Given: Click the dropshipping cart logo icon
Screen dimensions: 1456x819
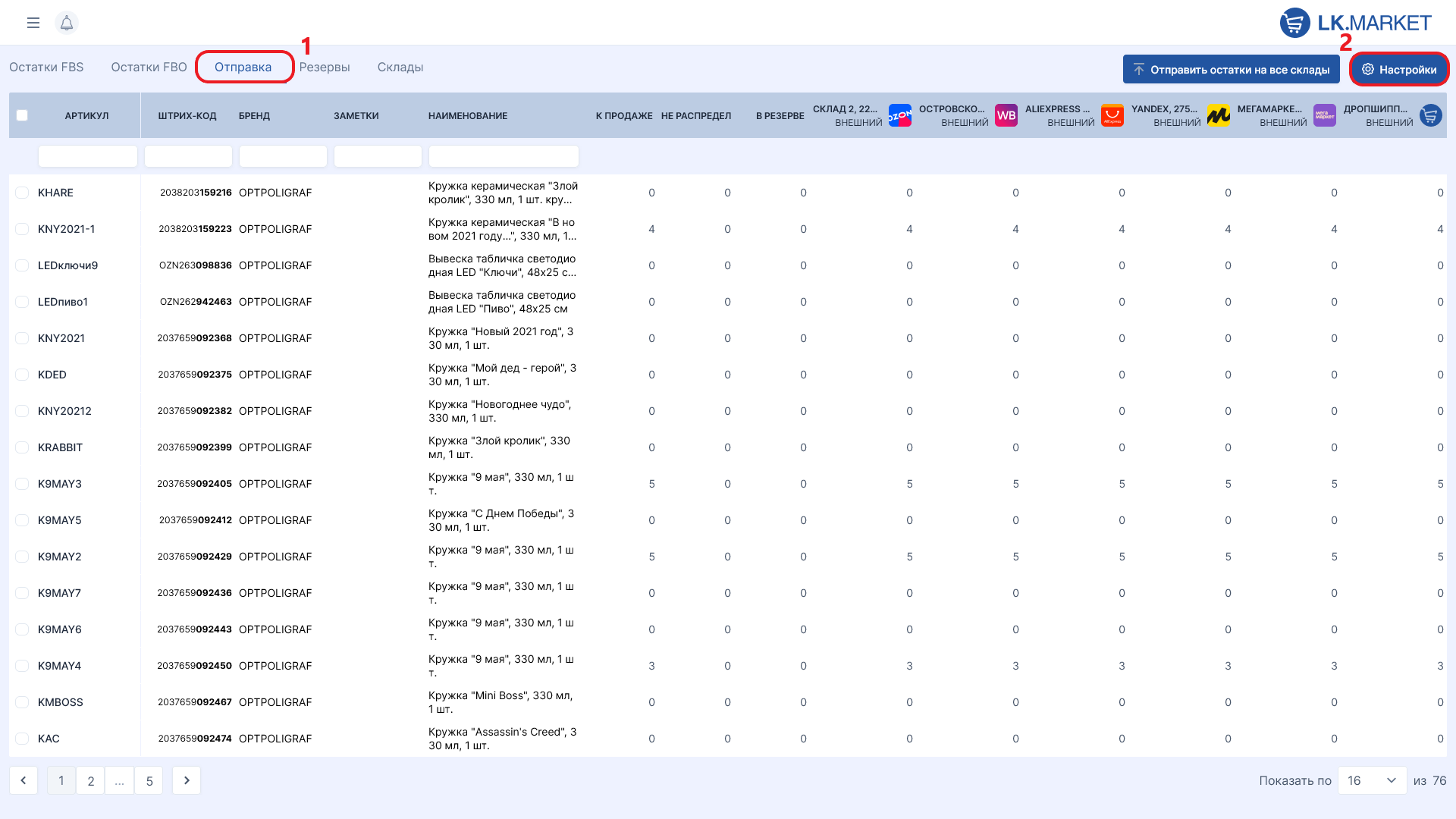Looking at the screenshot, I should 1430,115.
